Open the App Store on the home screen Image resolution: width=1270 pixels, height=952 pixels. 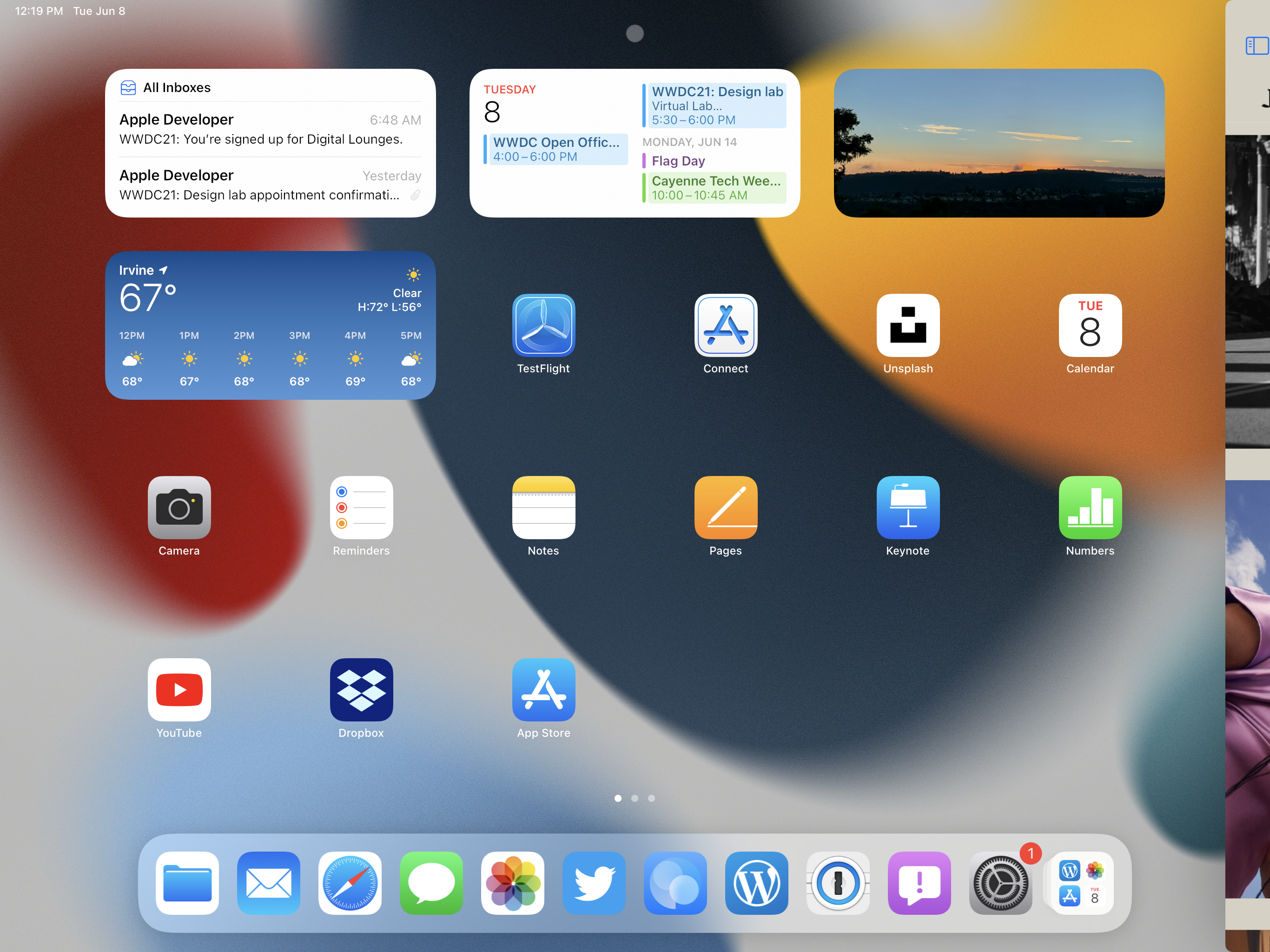543,689
